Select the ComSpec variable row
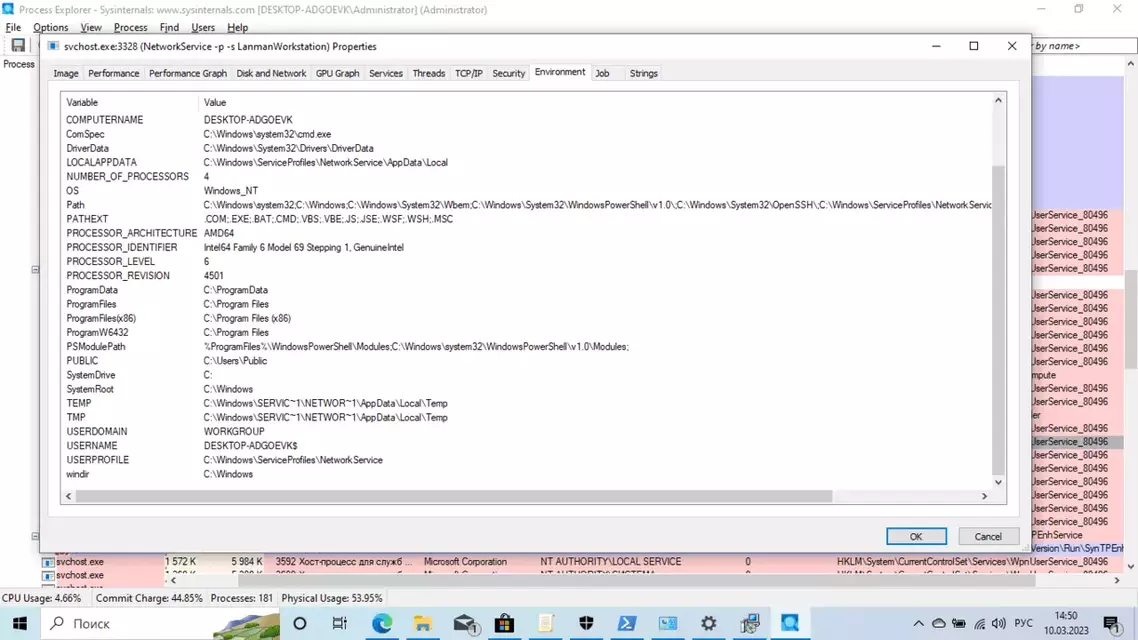Image resolution: width=1138 pixels, height=640 pixels. (528, 134)
